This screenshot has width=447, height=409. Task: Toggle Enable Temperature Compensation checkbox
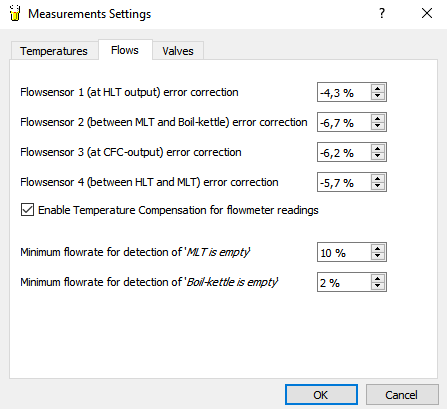[x=27, y=210]
